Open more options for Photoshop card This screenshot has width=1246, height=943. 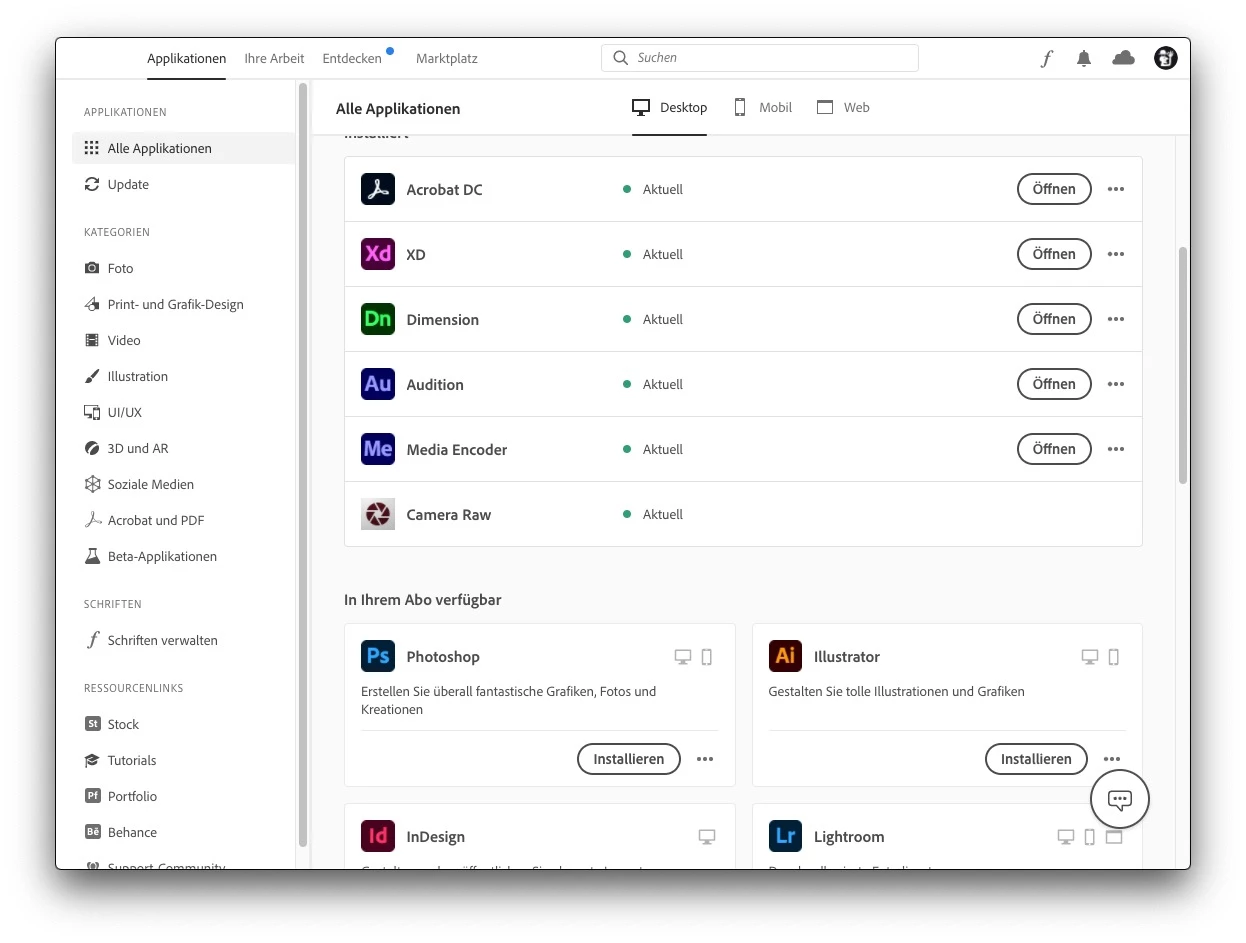click(x=705, y=759)
